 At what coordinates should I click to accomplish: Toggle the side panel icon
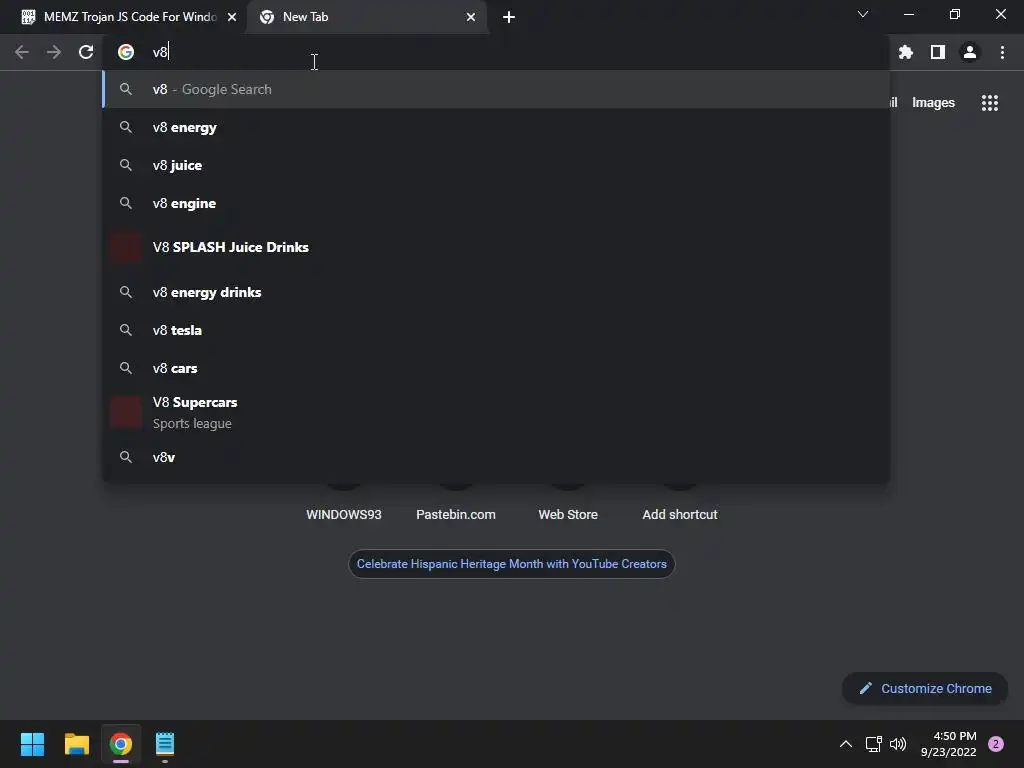point(937,52)
